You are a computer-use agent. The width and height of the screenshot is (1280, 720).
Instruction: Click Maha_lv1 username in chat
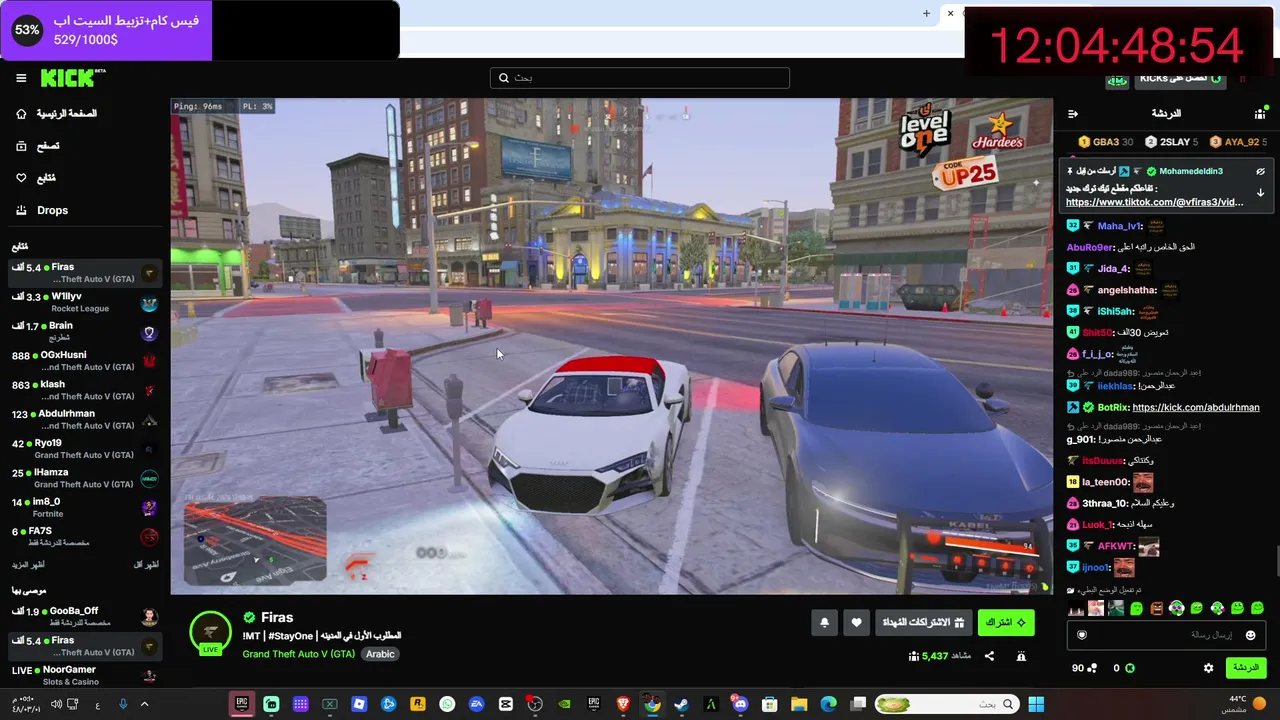pos(1119,226)
